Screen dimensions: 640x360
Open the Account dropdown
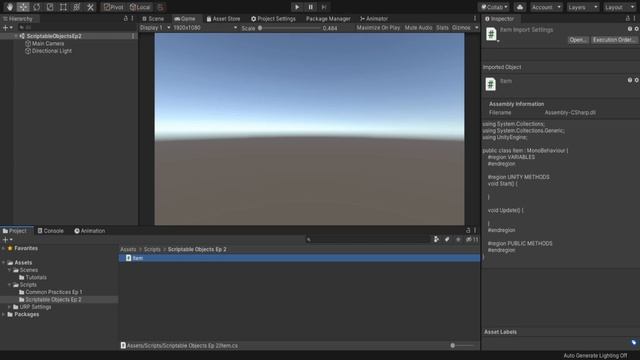[x=546, y=7]
